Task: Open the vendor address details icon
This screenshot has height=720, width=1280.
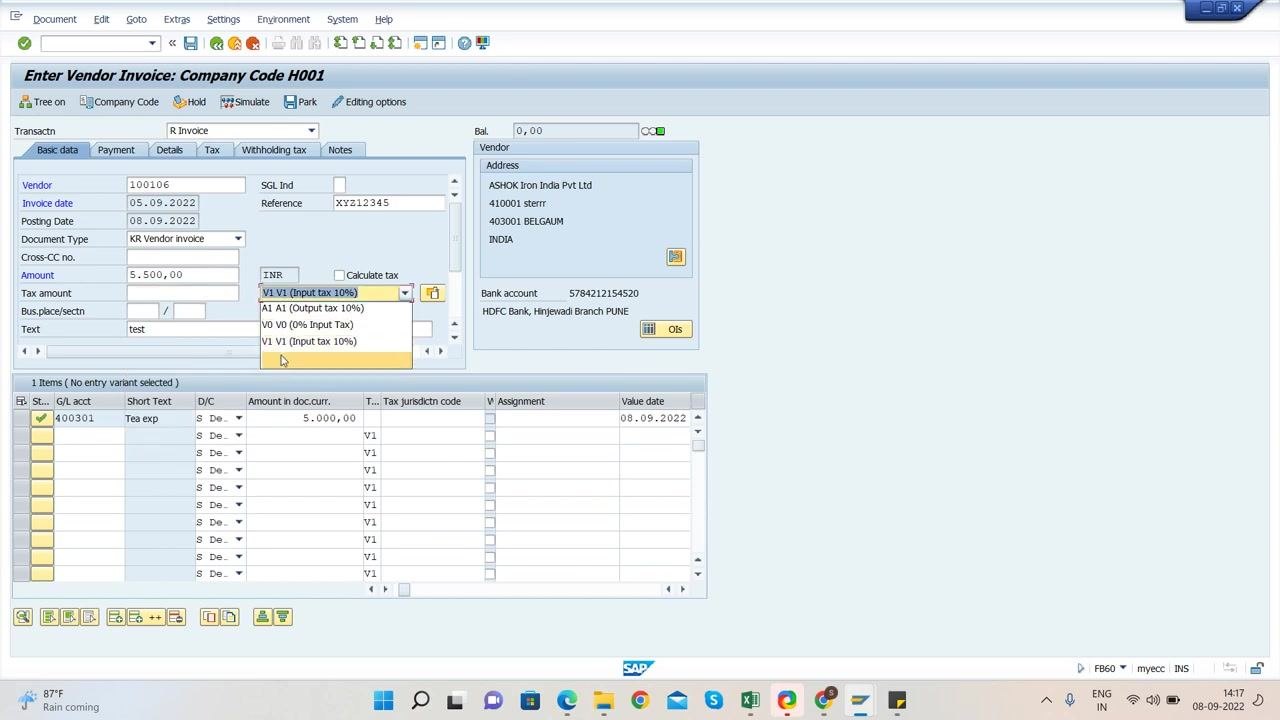Action: [676, 257]
